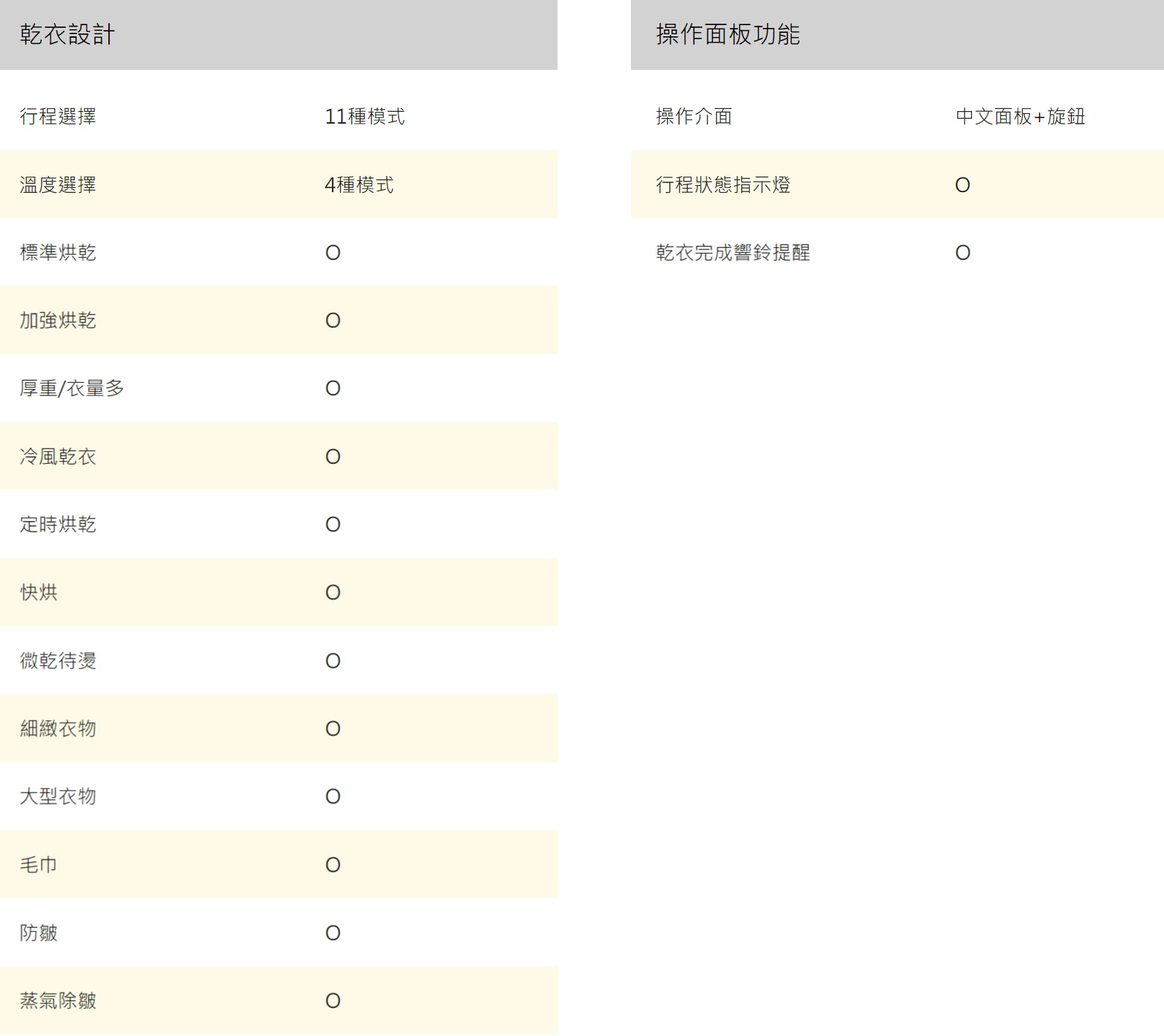Select the 厚重/衣量多 label

[x=72, y=388]
